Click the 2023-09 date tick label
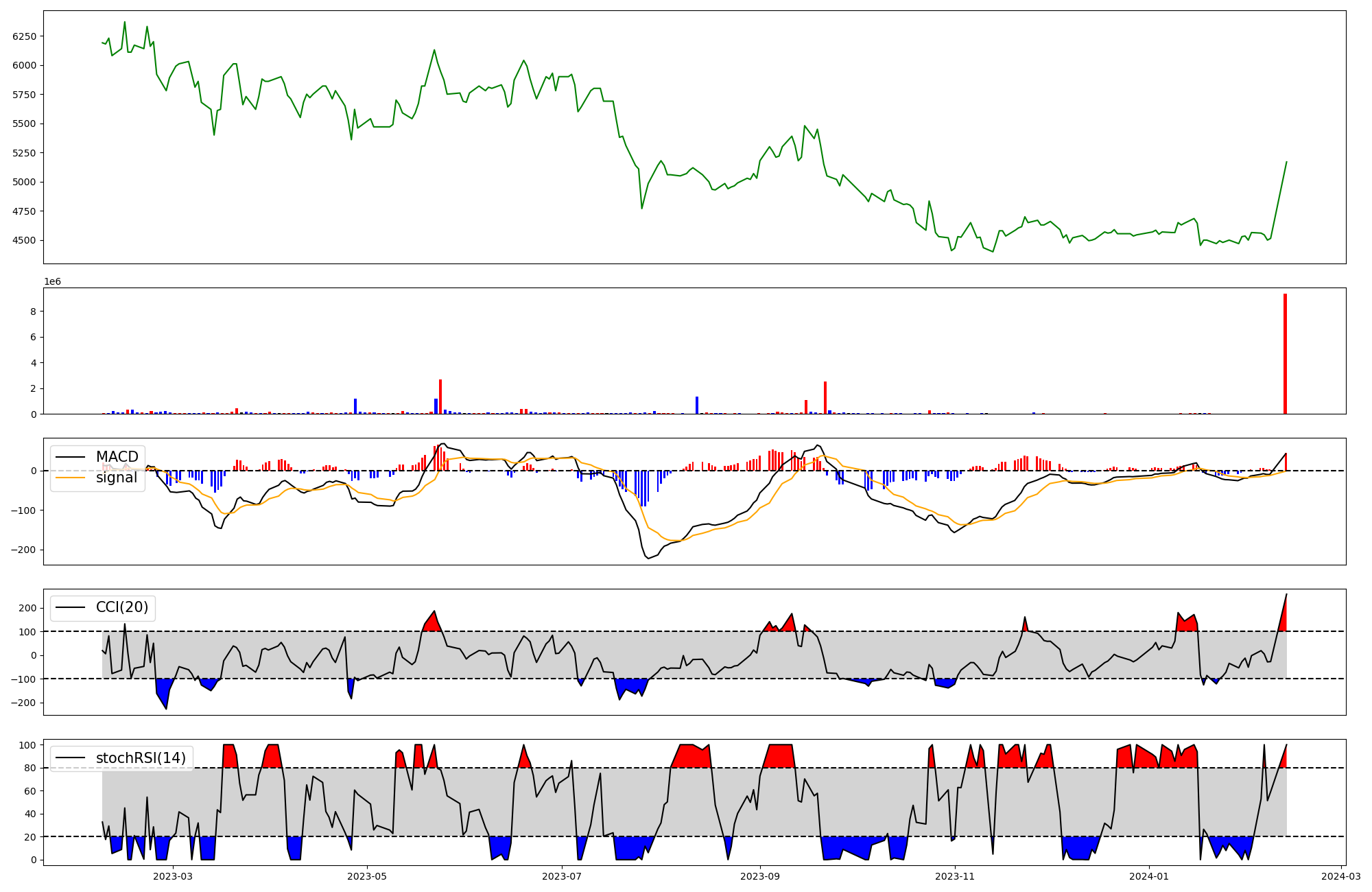The width and height of the screenshot is (1372, 892). [x=760, y=876]
